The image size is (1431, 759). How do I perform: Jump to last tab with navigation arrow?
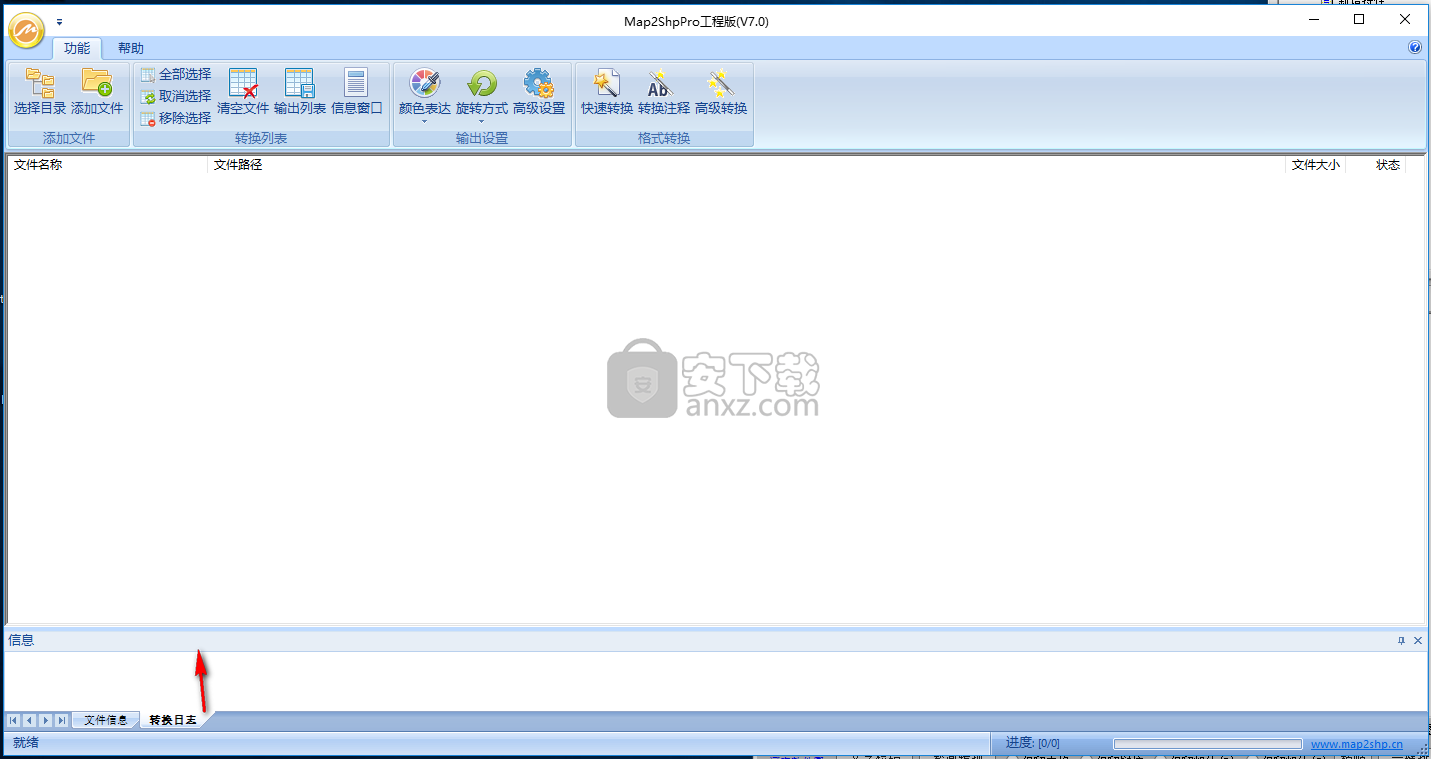pyautogui.click(x=62, y=720)
